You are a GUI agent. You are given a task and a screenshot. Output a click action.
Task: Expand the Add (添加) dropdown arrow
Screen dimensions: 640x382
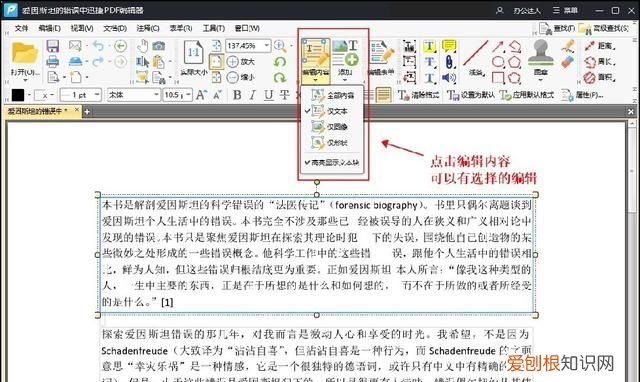coord(345,80)
